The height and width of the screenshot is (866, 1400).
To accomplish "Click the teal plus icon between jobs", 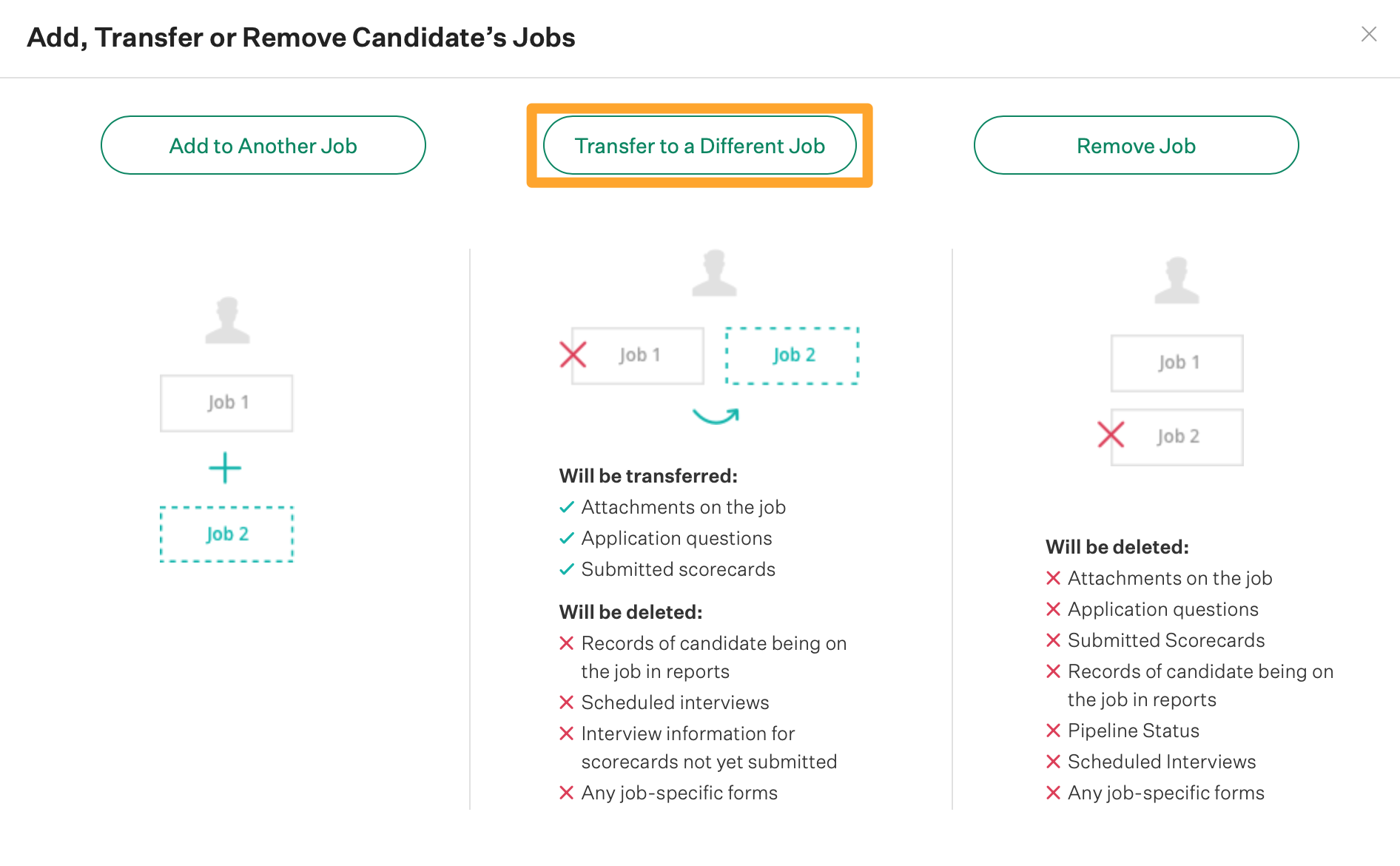I will (225, 469).
